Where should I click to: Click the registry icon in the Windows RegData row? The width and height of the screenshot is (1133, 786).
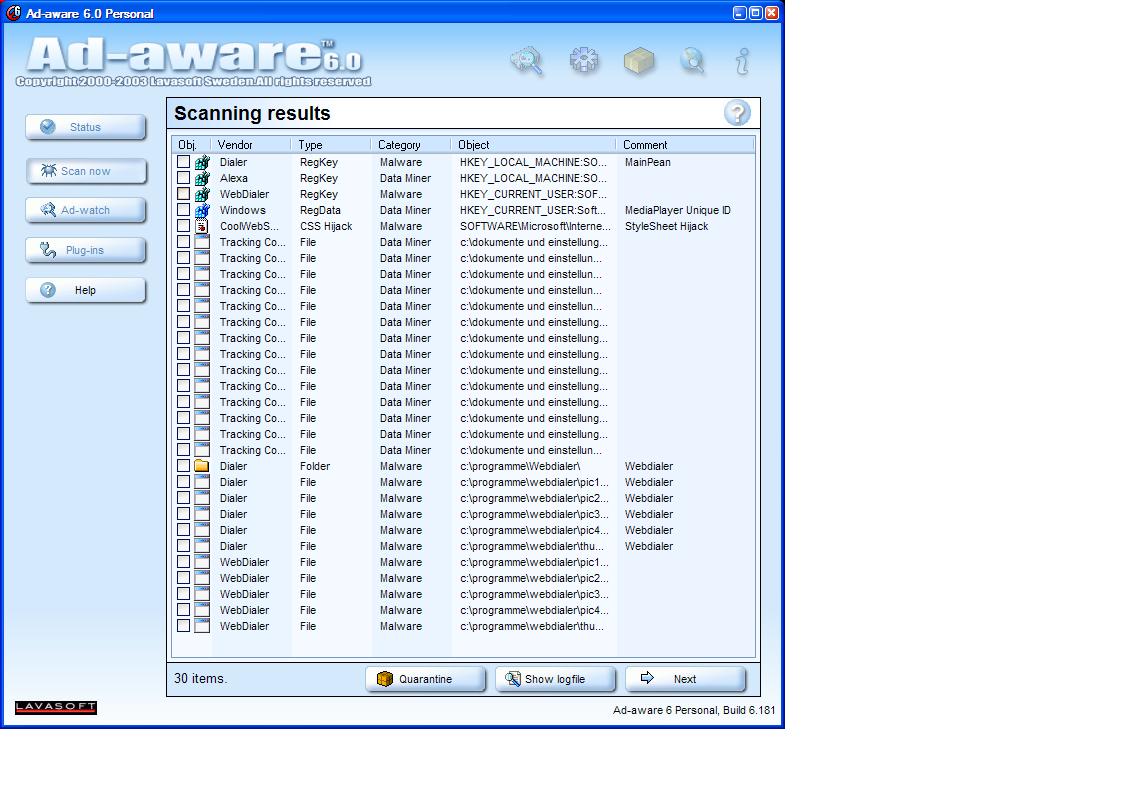click(202, 210)
